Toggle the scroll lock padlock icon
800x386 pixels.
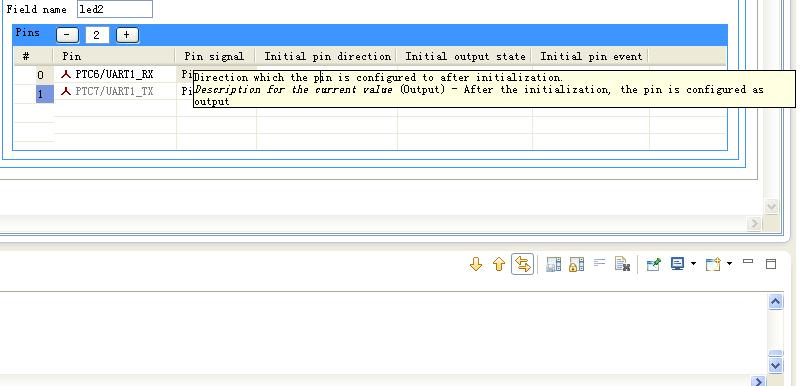coord(576,264)
